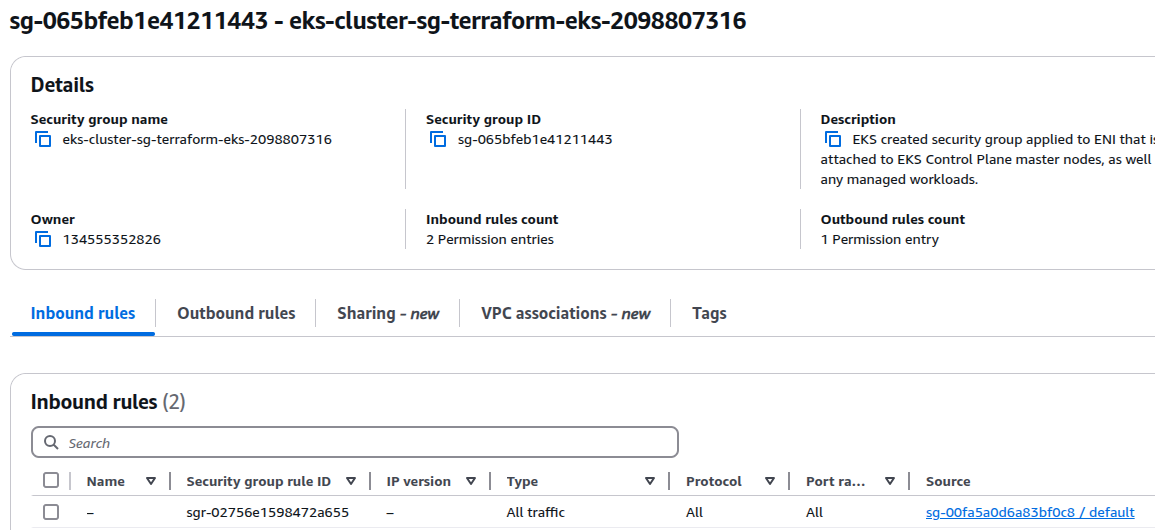
Task: Click the search magnifier icon
Action: 51,443
